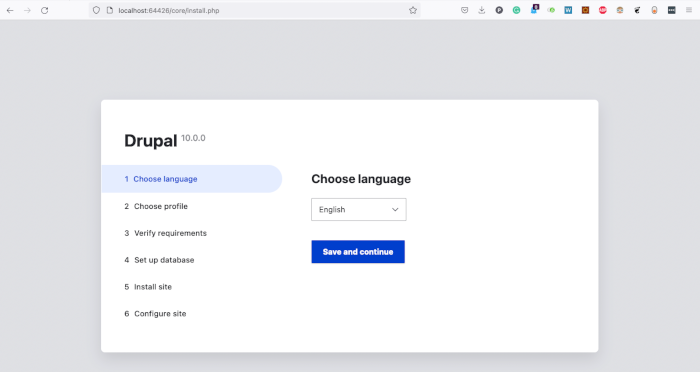Click the Choose language heading

(361, 179)
